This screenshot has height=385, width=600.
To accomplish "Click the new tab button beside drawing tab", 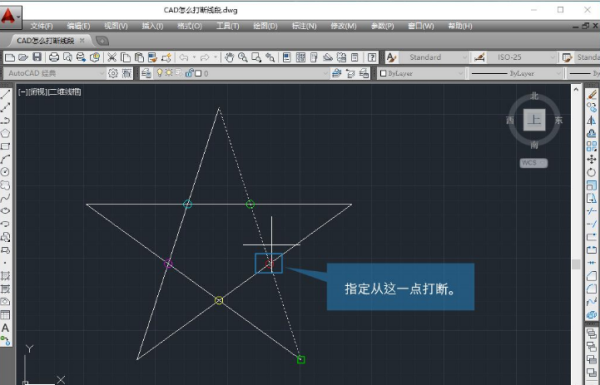I will [x=102, y=41].
